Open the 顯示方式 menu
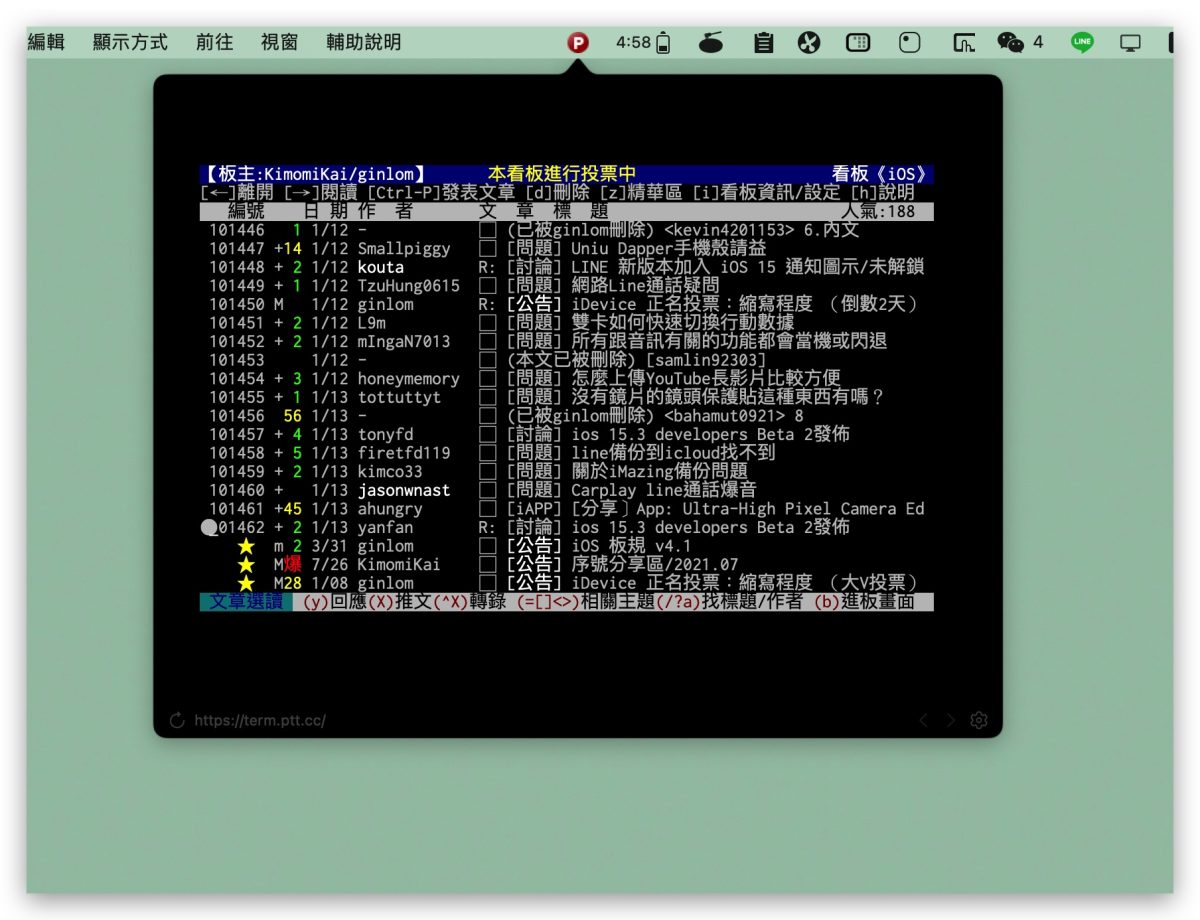The height and width of the screenshot is (920, 1200). (130, 43)
